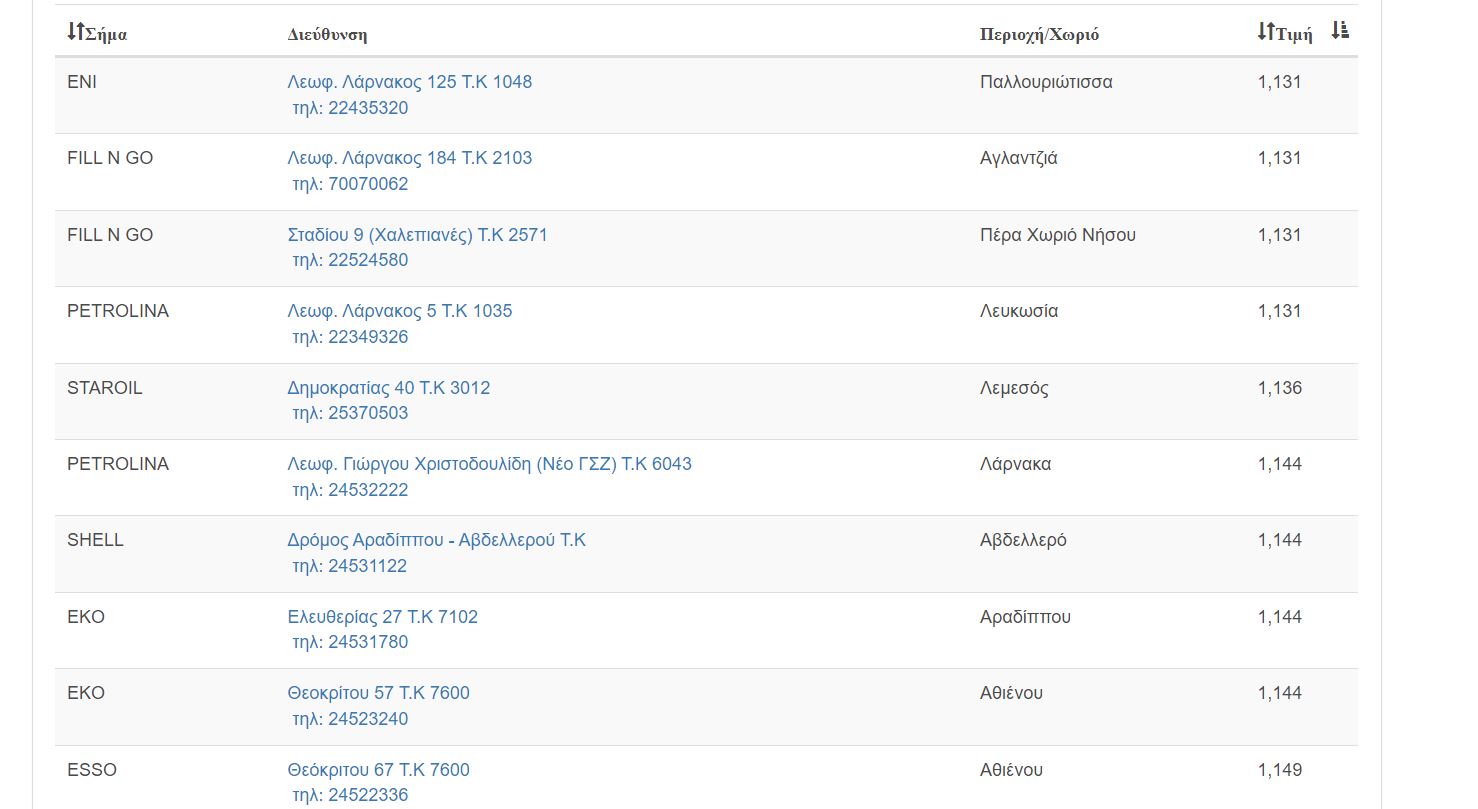Viewport: 1478px width, 809px height.
Task: Select price 1,144 in the SHELL row
Action: (1279, 540)
